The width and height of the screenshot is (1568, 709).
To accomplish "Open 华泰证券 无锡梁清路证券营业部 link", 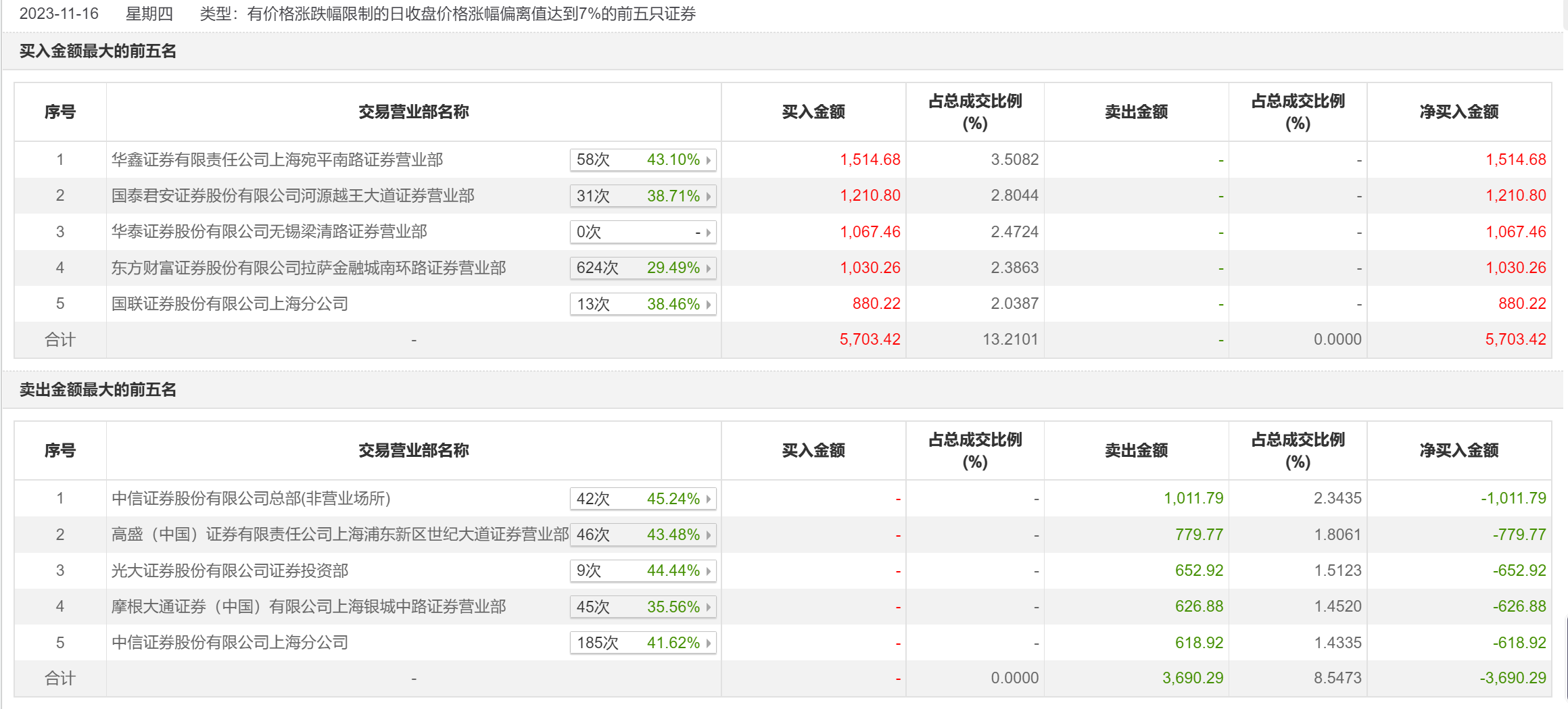I will click(269, 232).
